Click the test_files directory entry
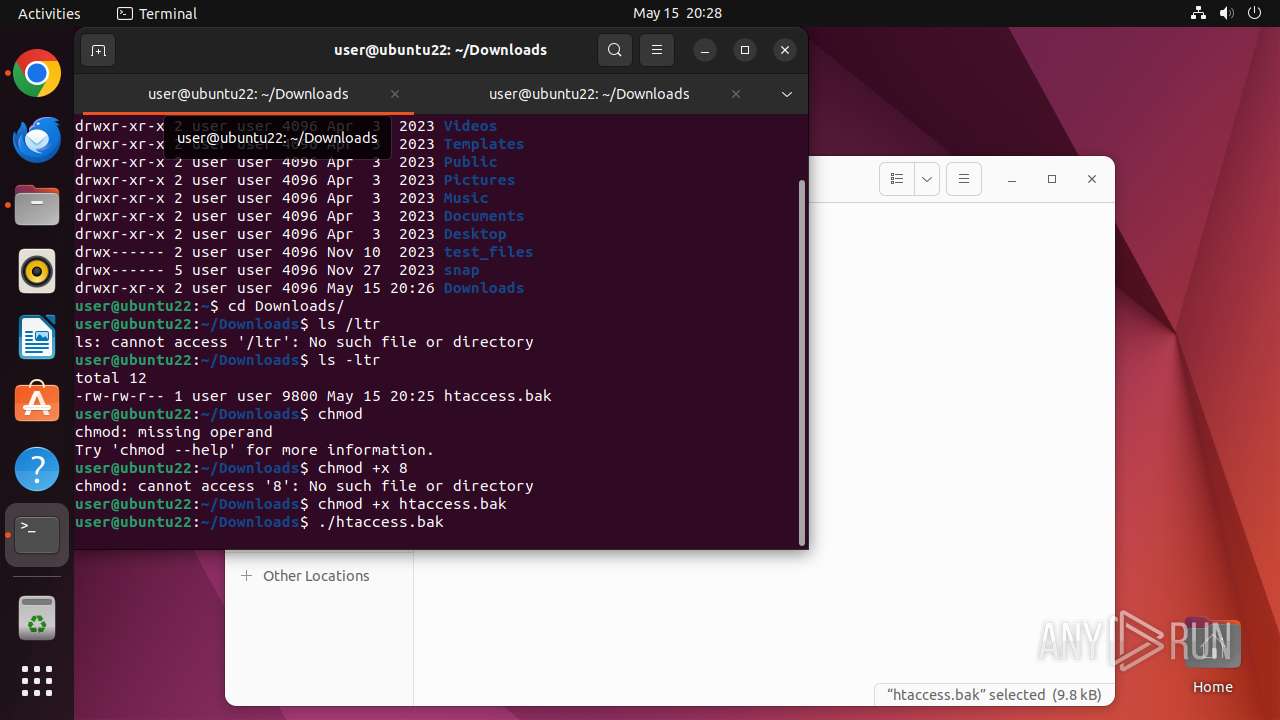 coord(488,252)
